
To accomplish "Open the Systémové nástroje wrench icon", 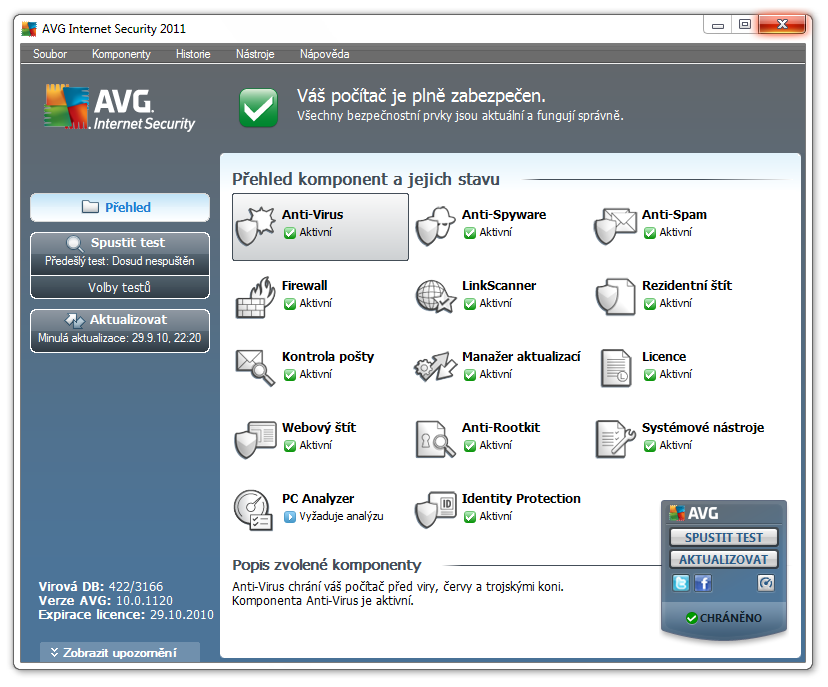I will pos(615,439).
